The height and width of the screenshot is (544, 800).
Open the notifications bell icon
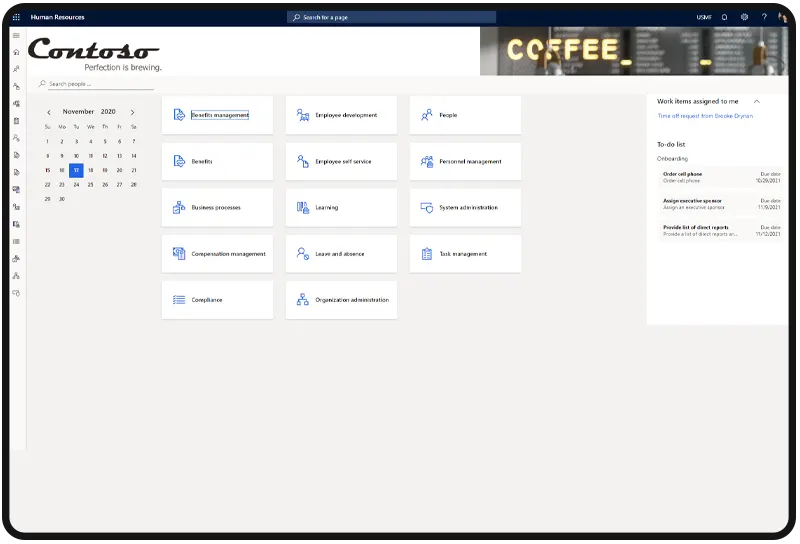[724, 17]
